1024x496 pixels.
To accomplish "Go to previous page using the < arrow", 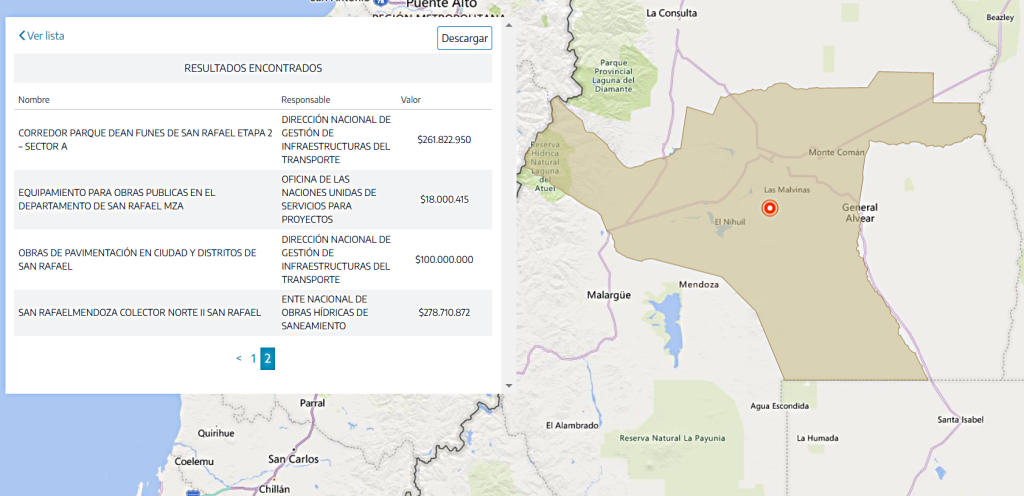I will 238,358.
